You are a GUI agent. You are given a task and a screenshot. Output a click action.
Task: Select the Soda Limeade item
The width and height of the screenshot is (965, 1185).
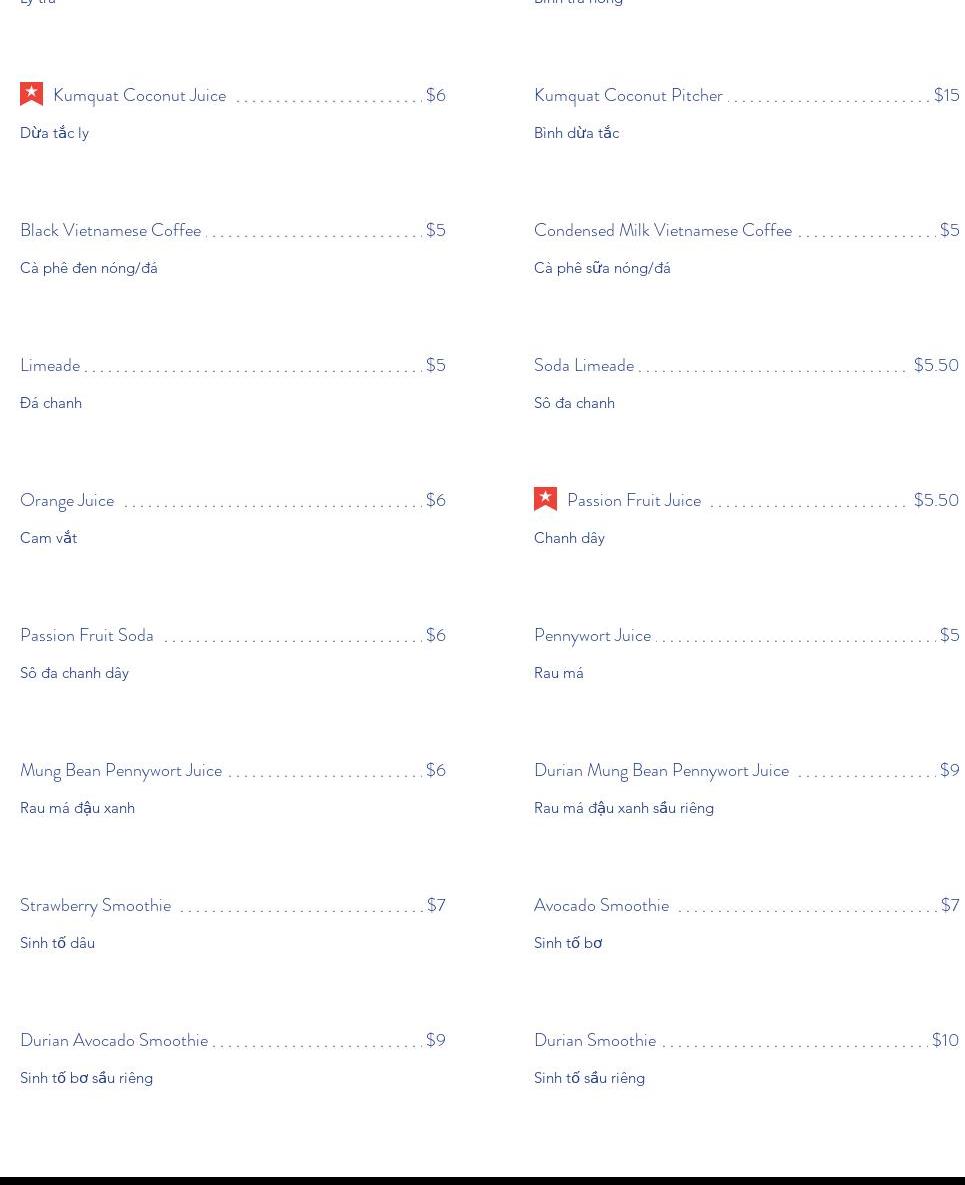pos(584,365)
